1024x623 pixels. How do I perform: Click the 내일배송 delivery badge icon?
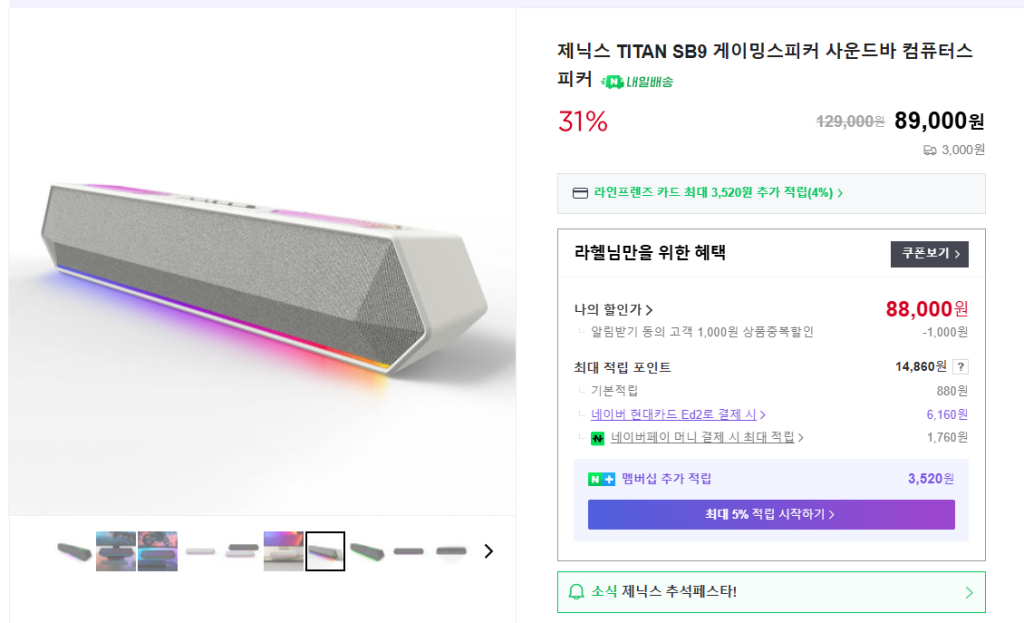[x=613, y=82]
